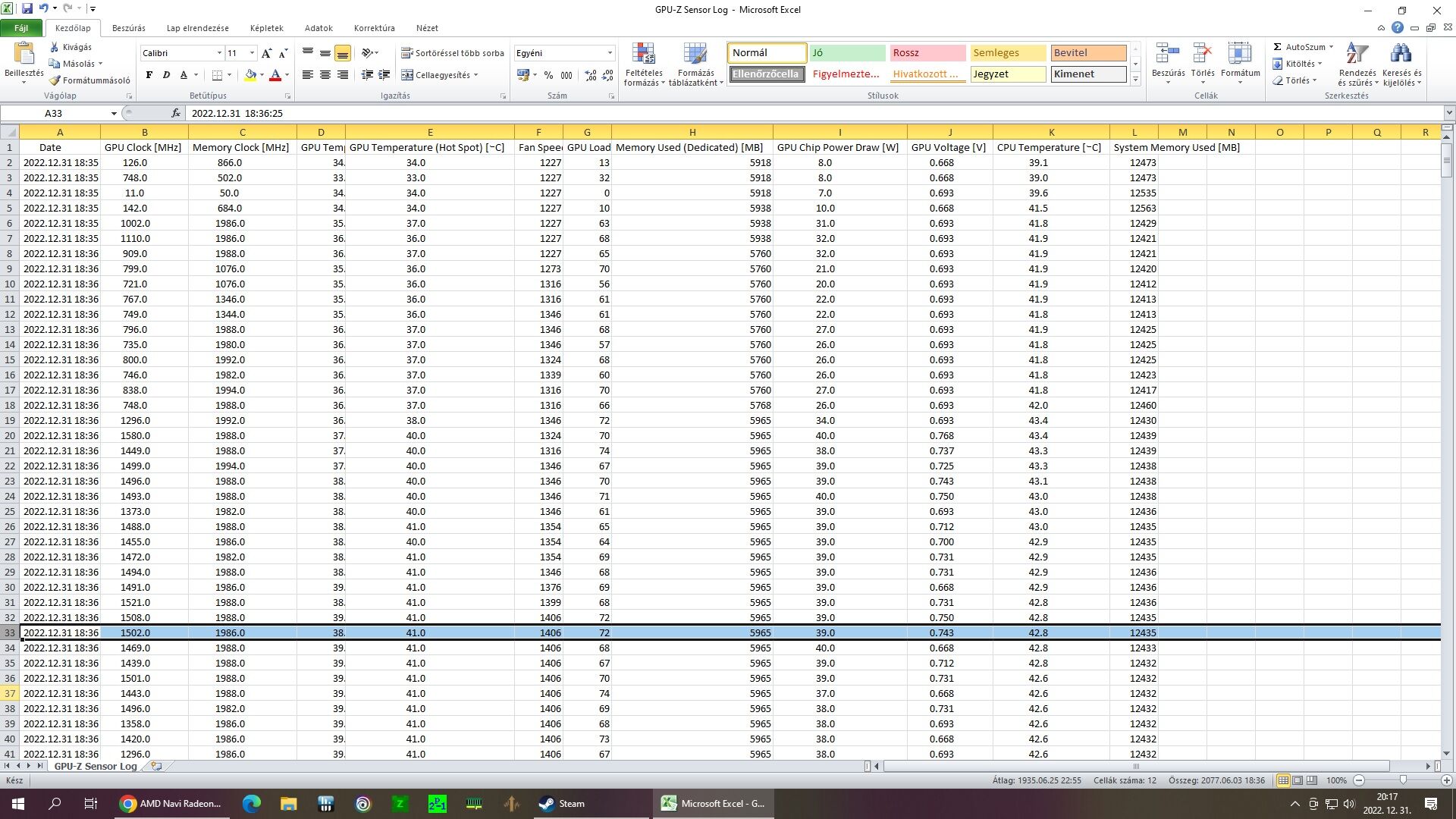Select the GPU-Z Sensor Log sheet tab
The image size is (1456, 819).
[96, 766]
